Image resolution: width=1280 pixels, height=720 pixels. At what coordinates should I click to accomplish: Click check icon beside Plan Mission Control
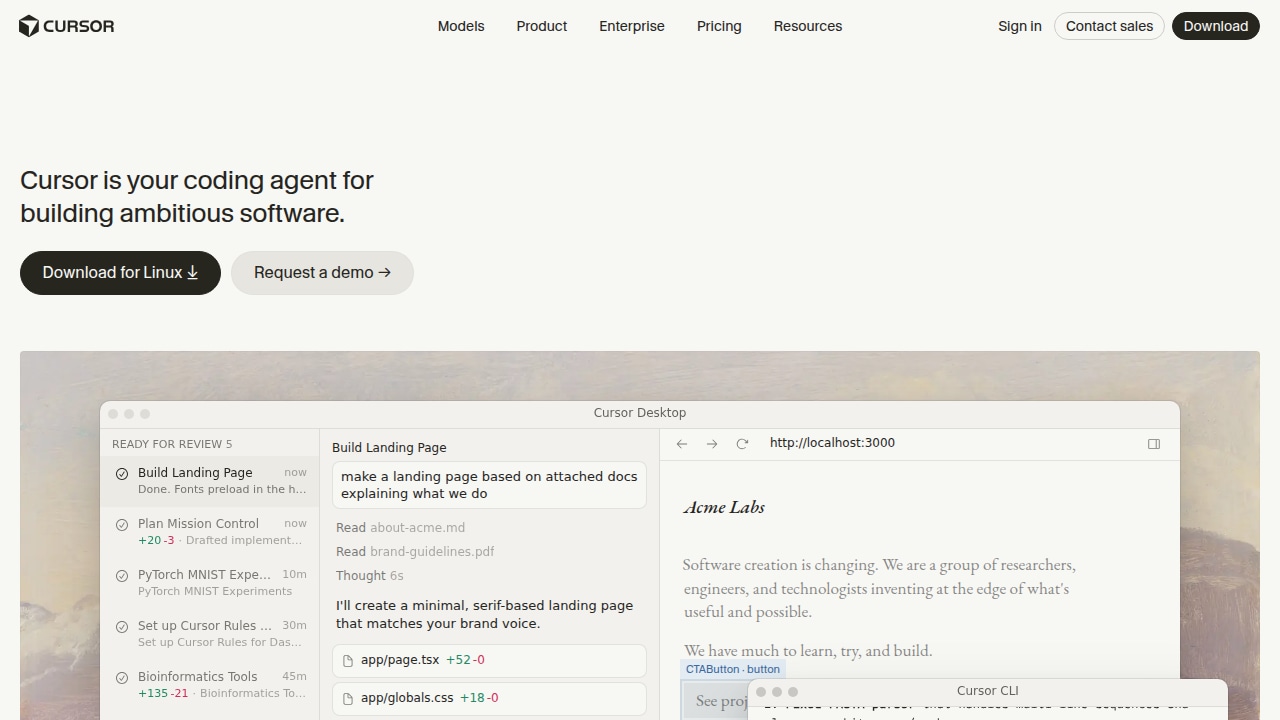(122, 525)
